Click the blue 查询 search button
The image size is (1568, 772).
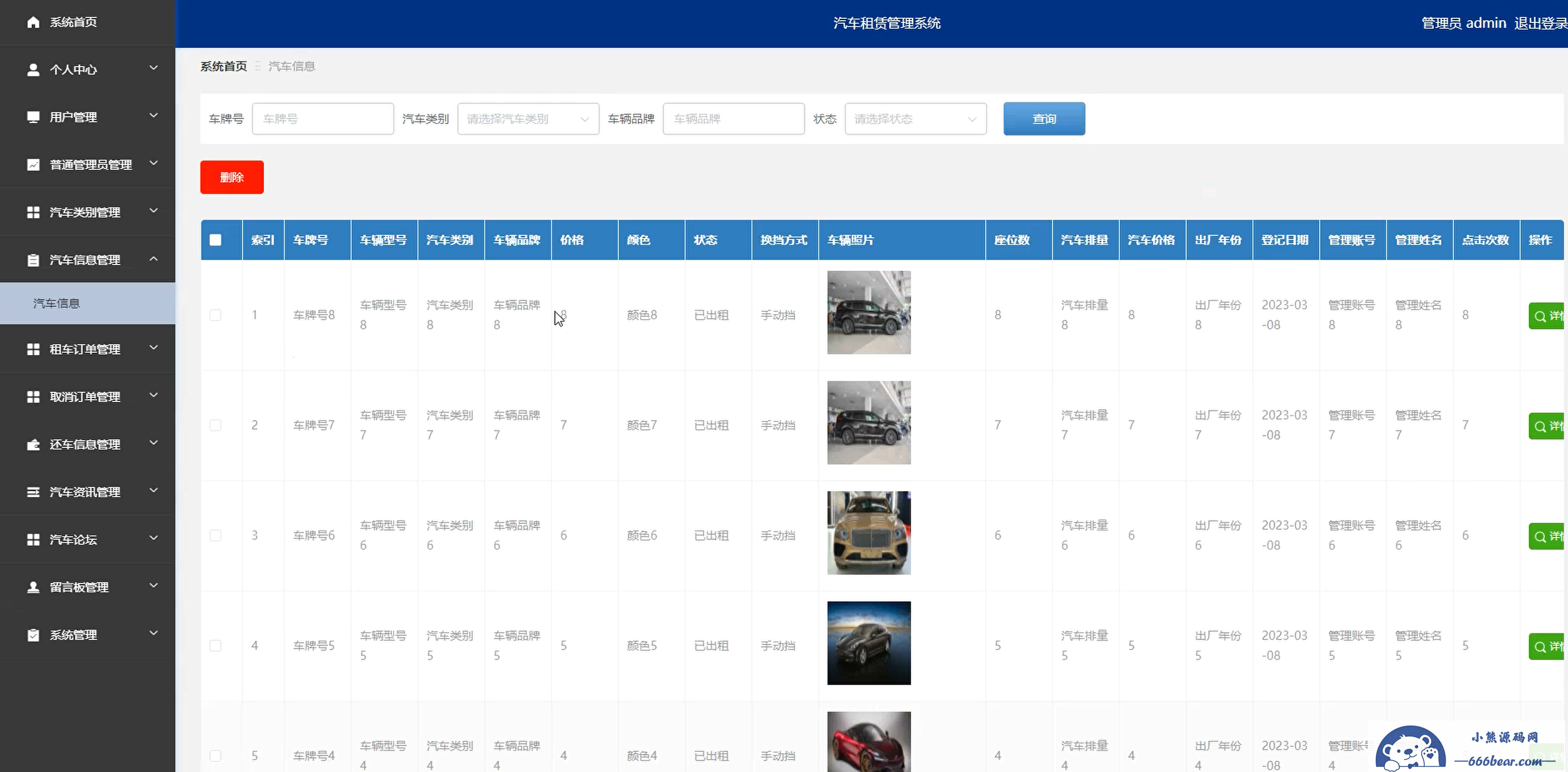(x=1044, y=119)
